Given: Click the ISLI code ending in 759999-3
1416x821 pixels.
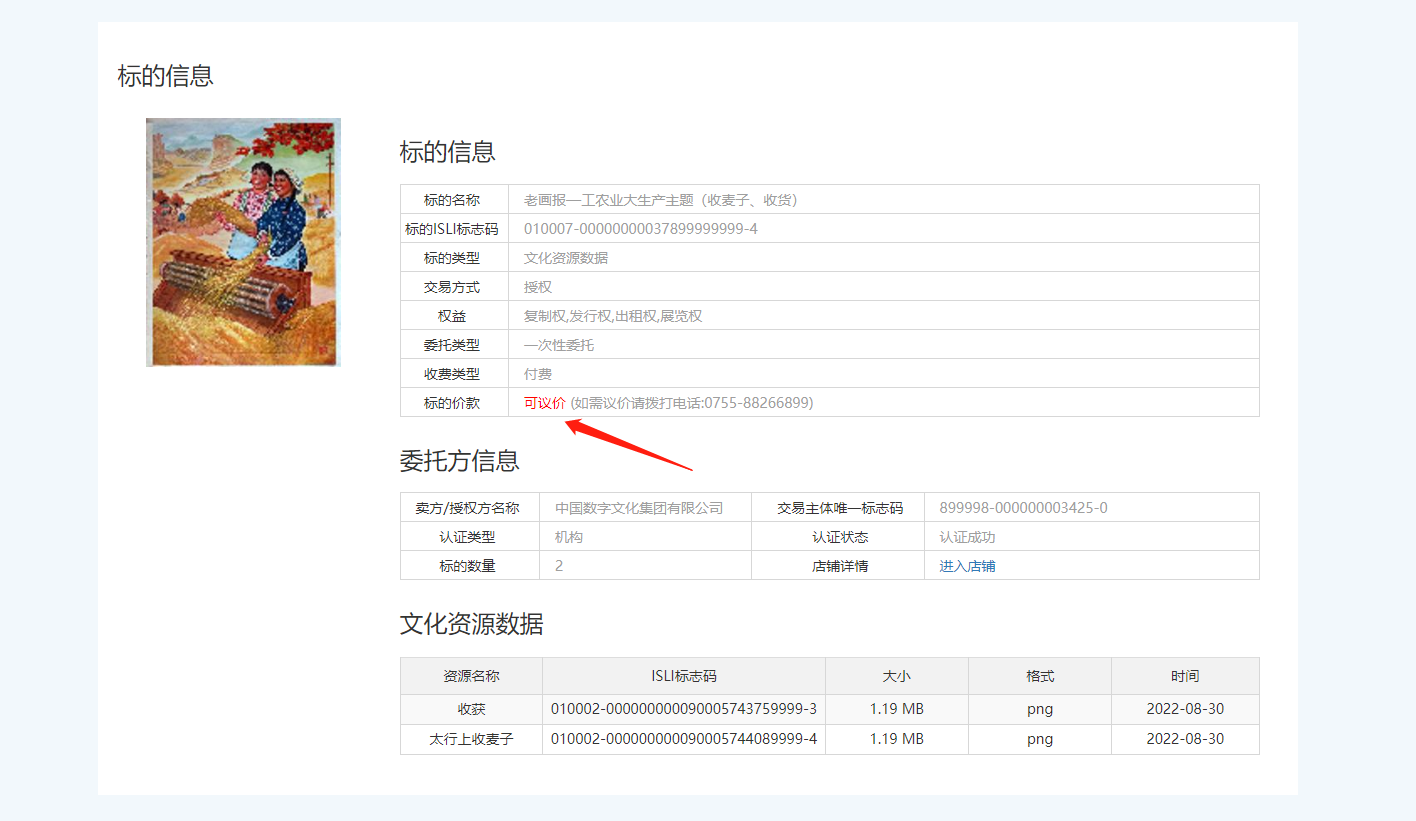Looking at the screenshot, I should coord(683,709).
